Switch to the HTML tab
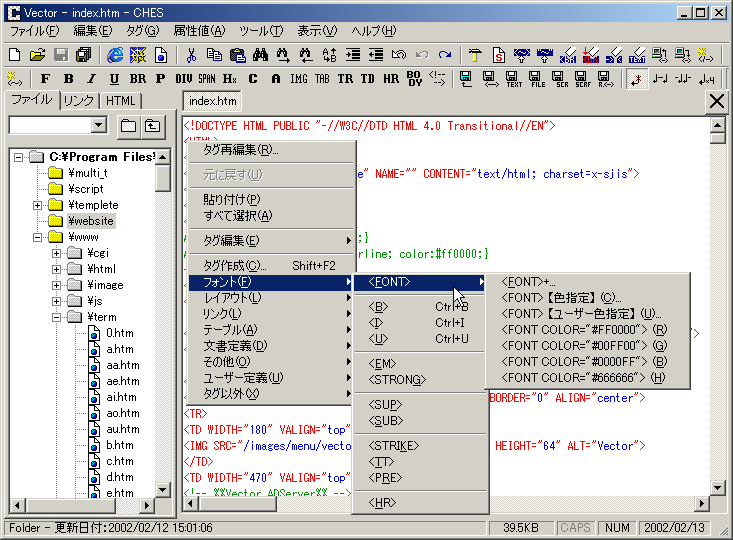This screenshot has width=733, height=540. tap(121, 101)
